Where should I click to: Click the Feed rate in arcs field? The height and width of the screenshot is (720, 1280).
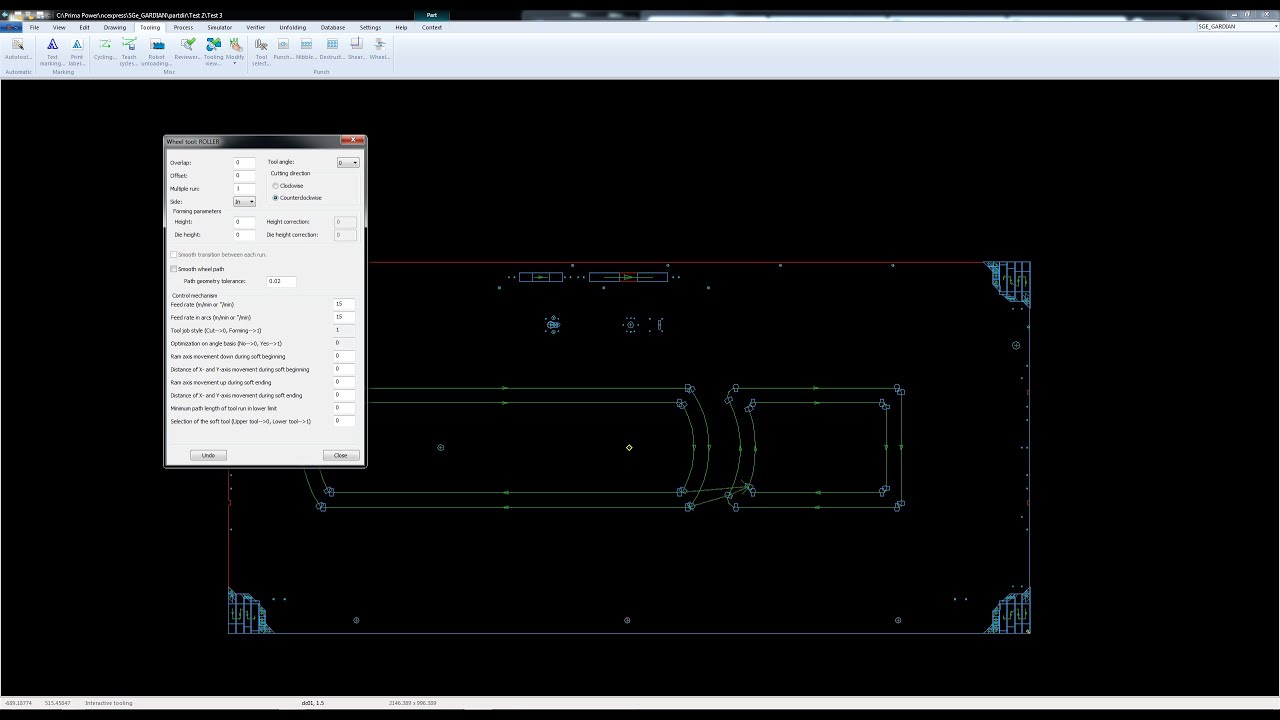(x=344, y=317)
